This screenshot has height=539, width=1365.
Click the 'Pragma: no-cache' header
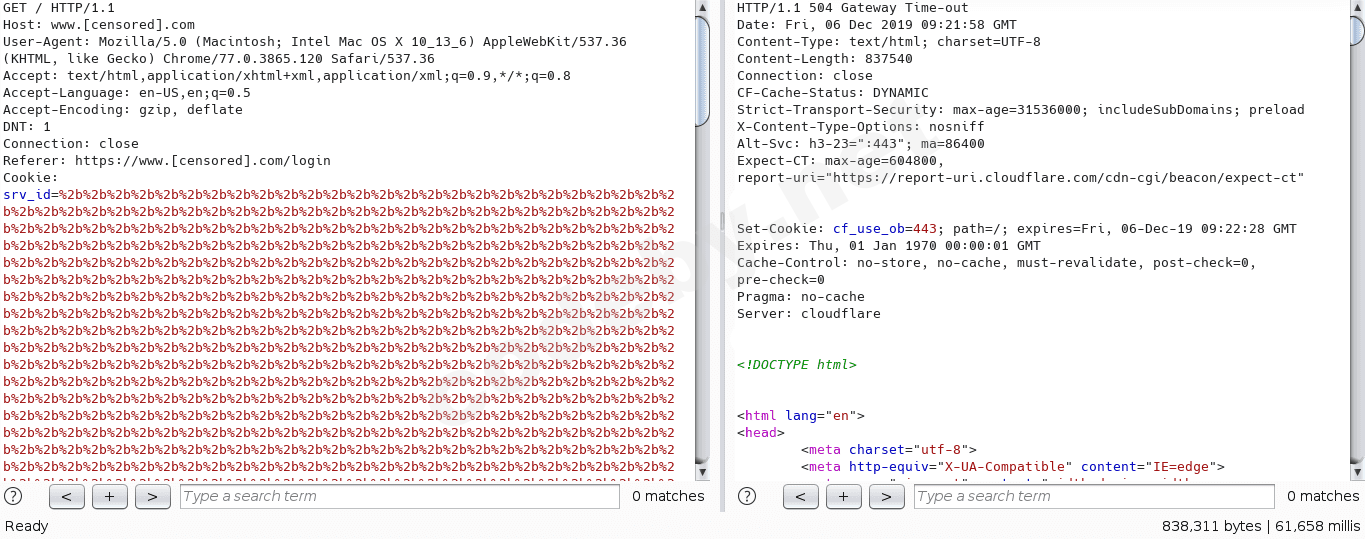click(x=801, y=297)
